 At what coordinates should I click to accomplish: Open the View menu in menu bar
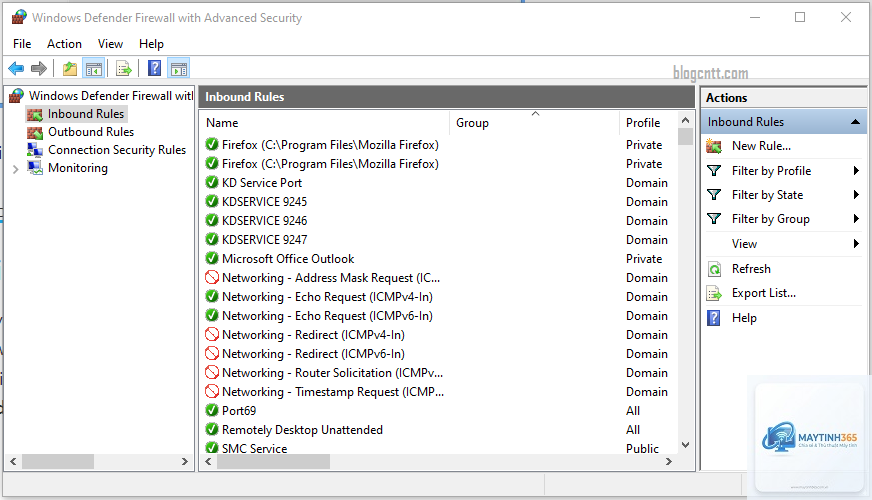tap(110, 44)
